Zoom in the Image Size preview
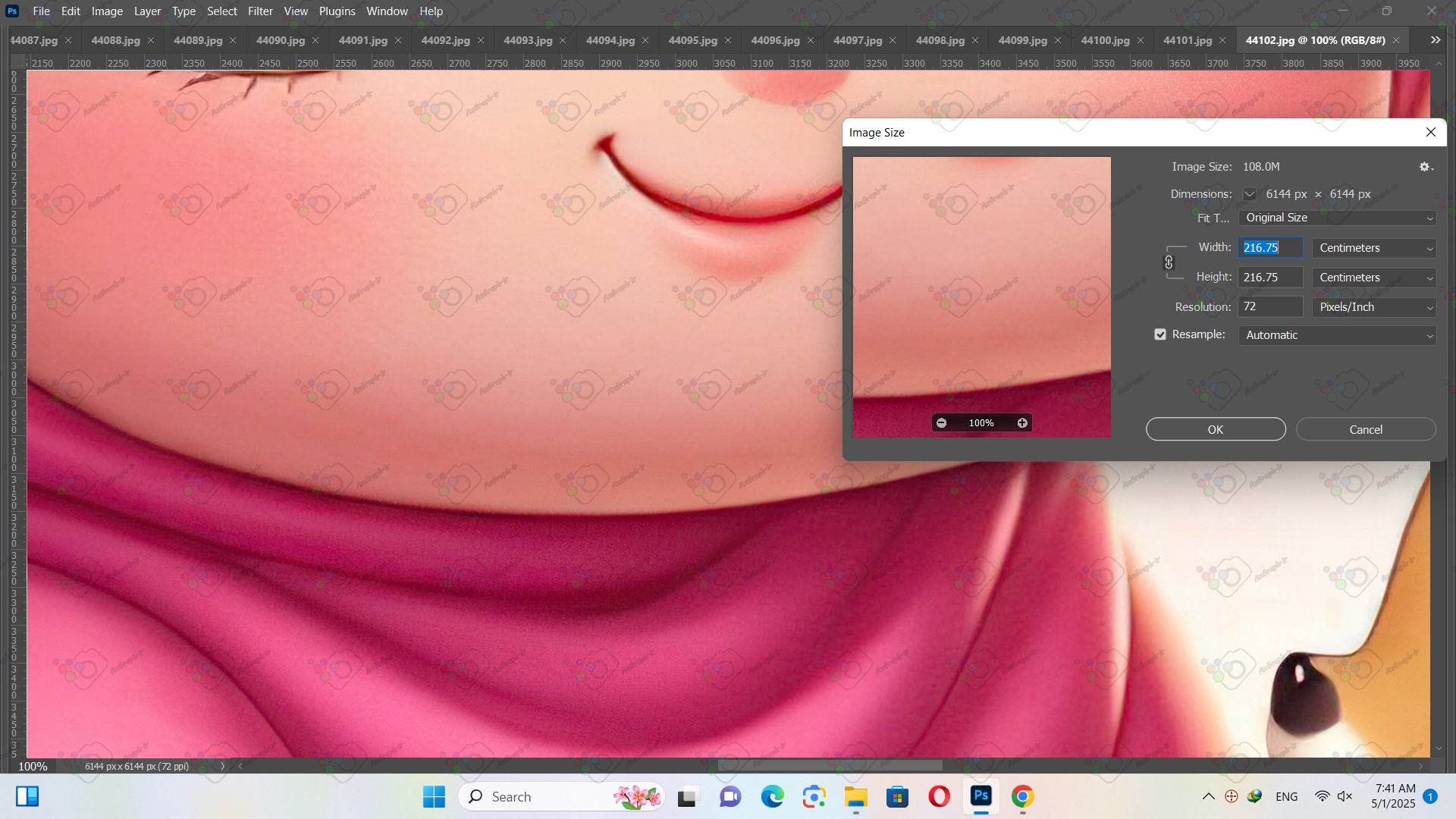 tap(1022, 423)
